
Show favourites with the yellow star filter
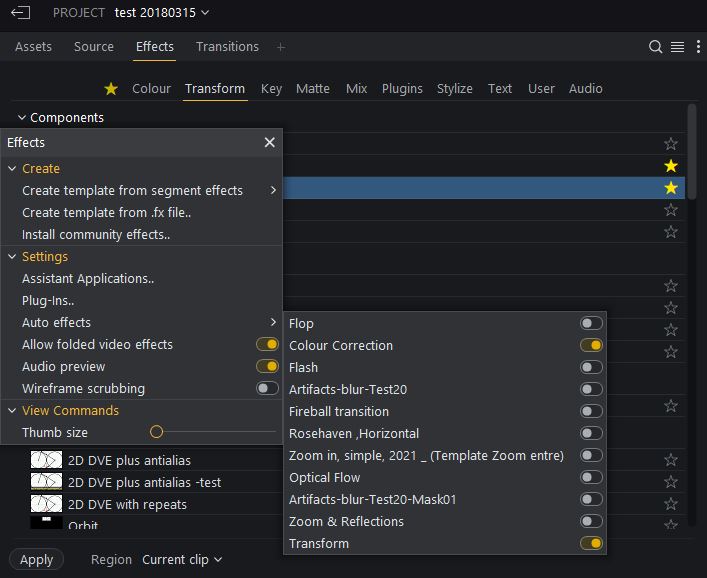click(x=111, y=88)
